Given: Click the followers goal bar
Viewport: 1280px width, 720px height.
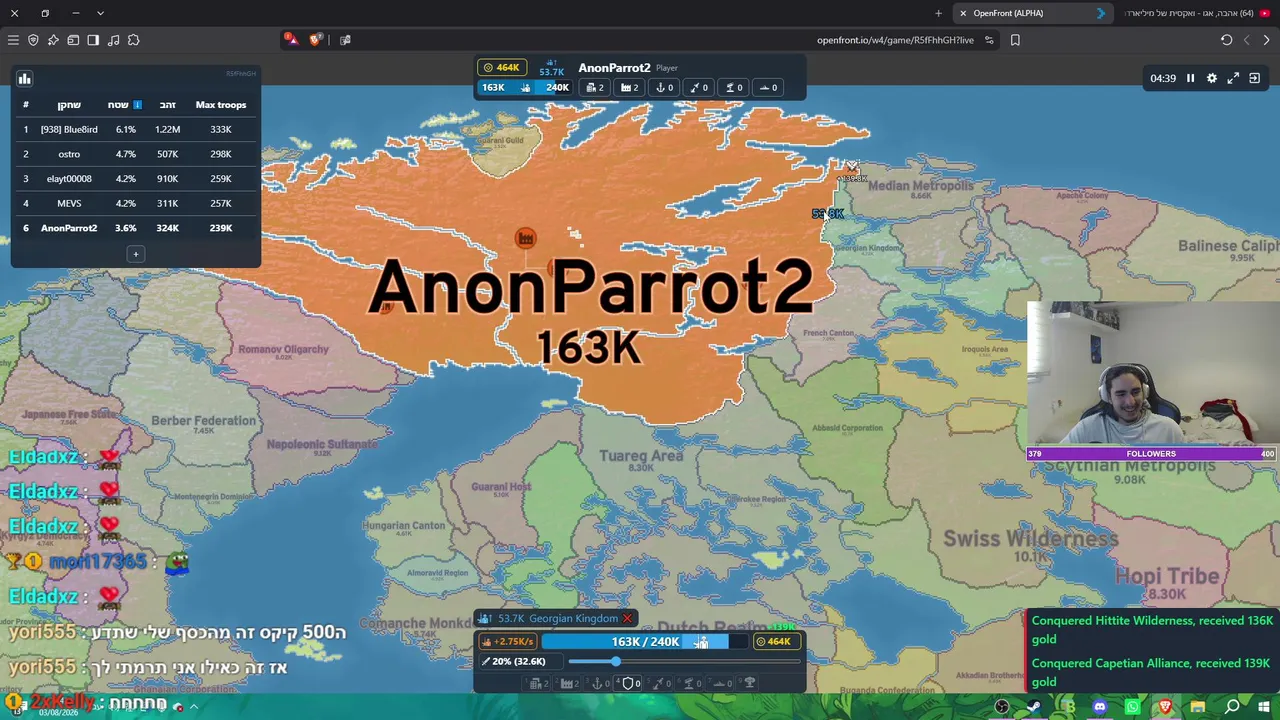Looking at the screenshot, I should (x=1152, y=454).
